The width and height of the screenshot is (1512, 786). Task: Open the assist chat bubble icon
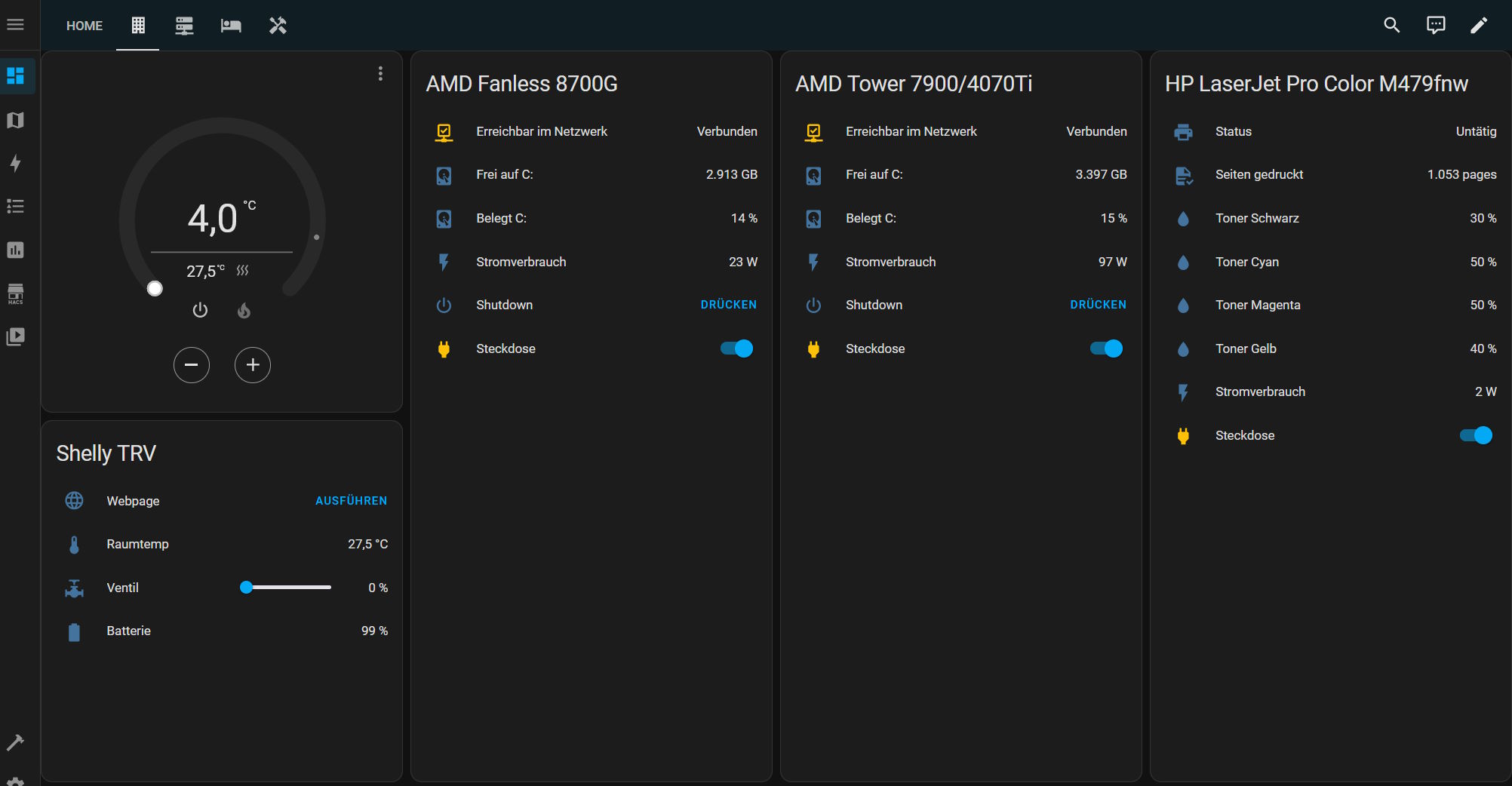pos(1435,26)
